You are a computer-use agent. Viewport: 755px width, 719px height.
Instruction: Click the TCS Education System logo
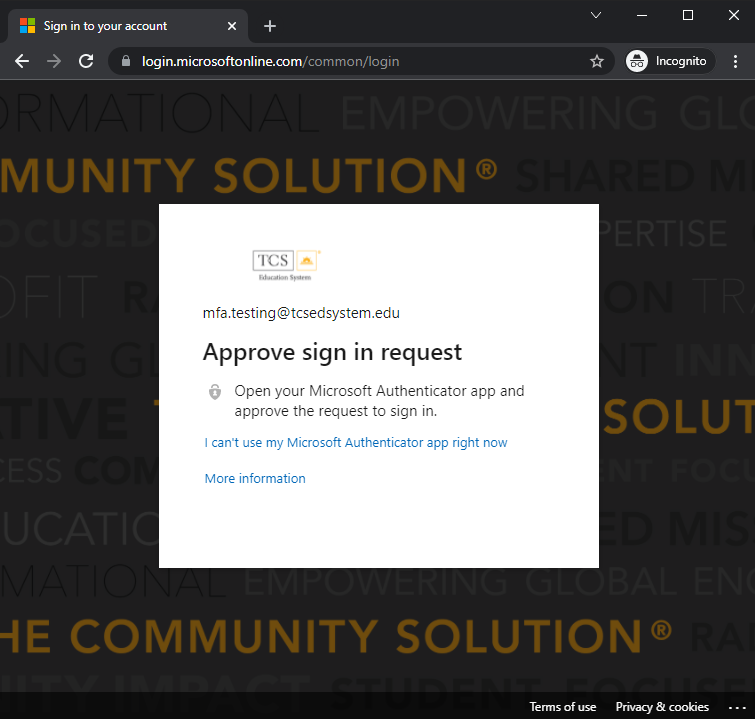[286, 265]
